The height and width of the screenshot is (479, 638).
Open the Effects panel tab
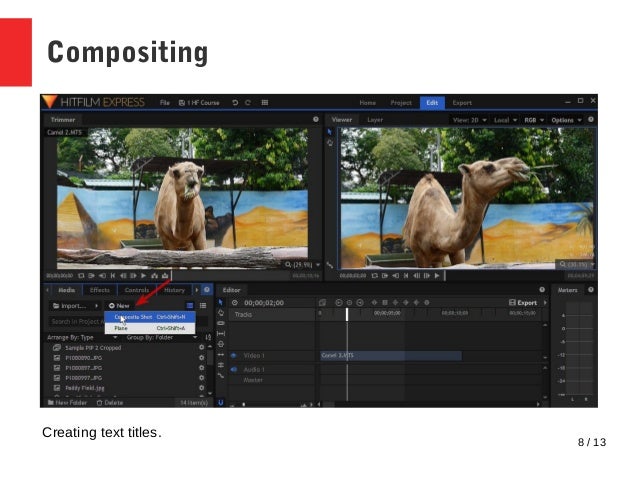(100, 290)
